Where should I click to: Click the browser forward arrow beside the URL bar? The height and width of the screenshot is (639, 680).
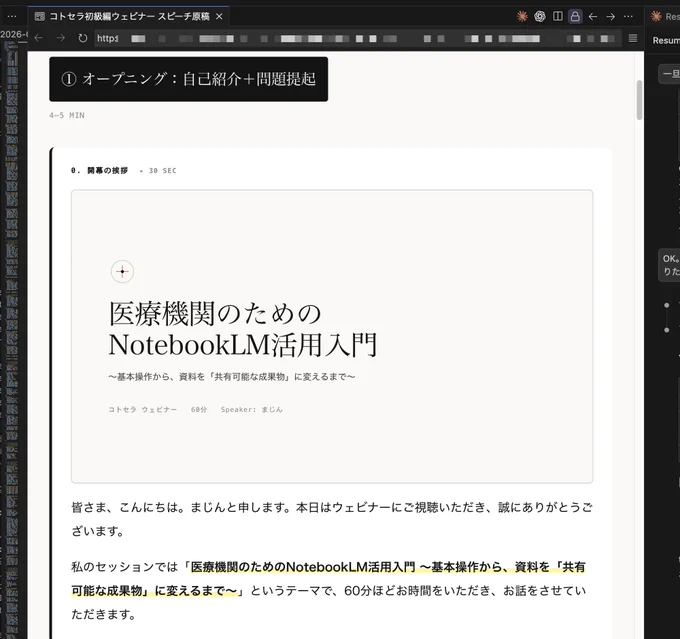[61, 38]
